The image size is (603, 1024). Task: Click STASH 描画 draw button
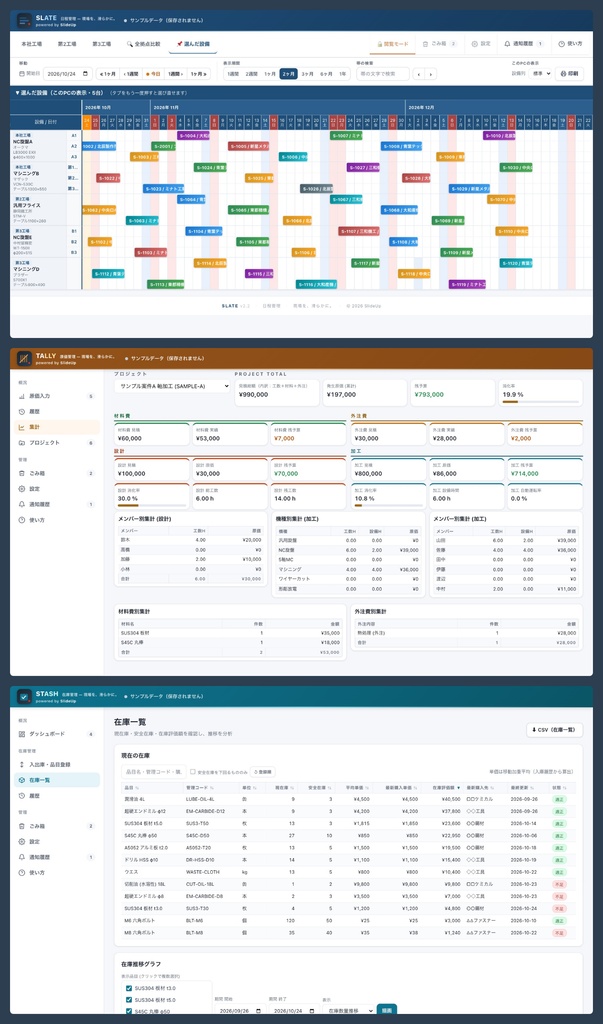(387, 1010)
